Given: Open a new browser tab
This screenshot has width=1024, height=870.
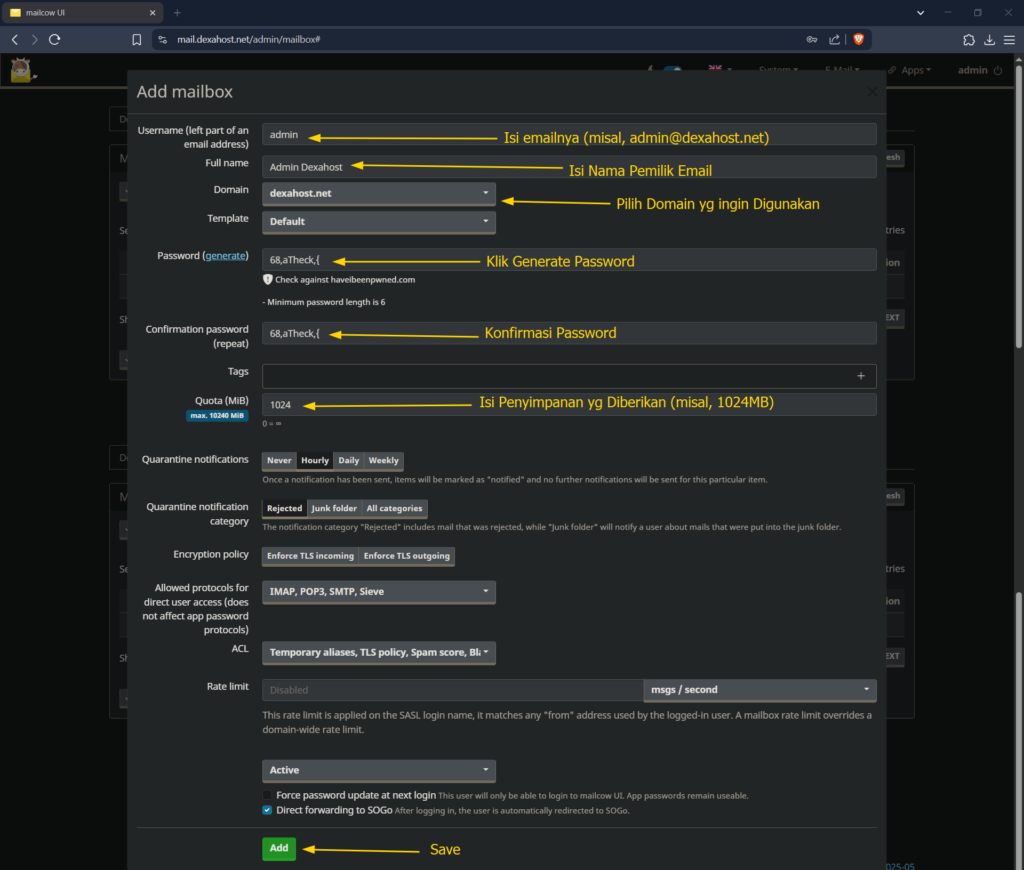Looking at the screenshot, I should (x=177, y=12).
